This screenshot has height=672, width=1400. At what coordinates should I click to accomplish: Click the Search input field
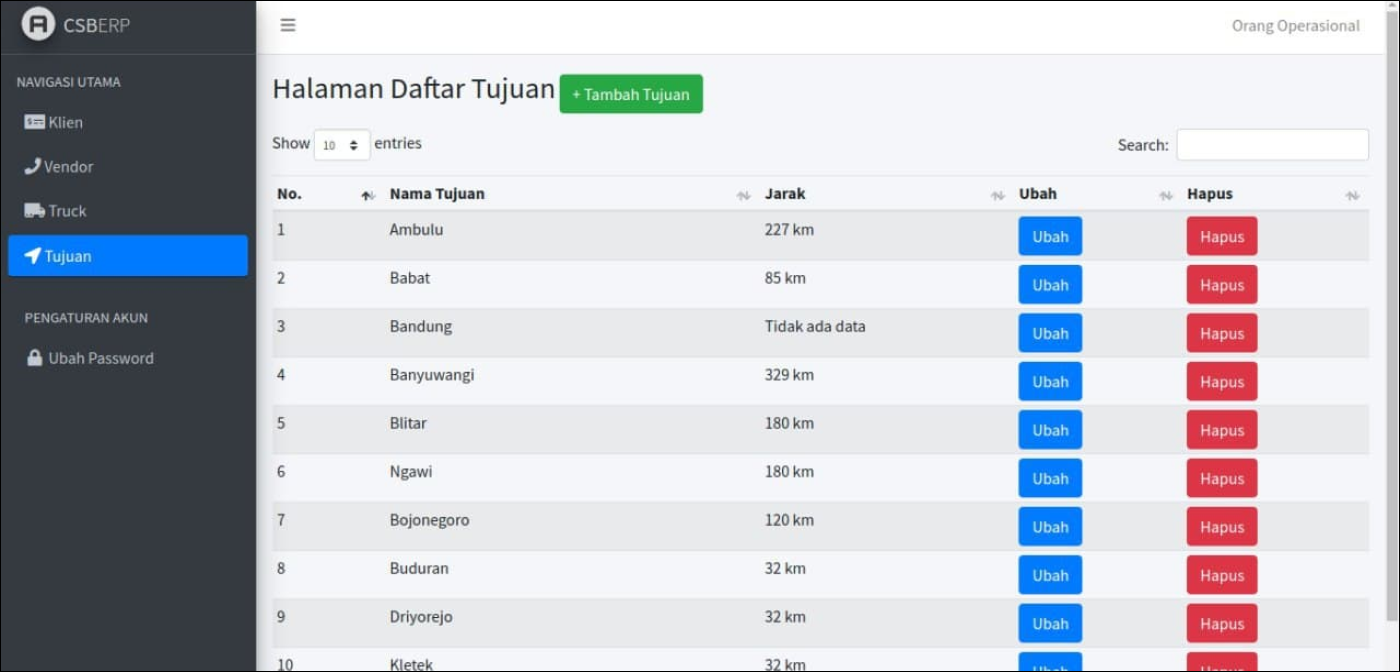point(1272,145)
